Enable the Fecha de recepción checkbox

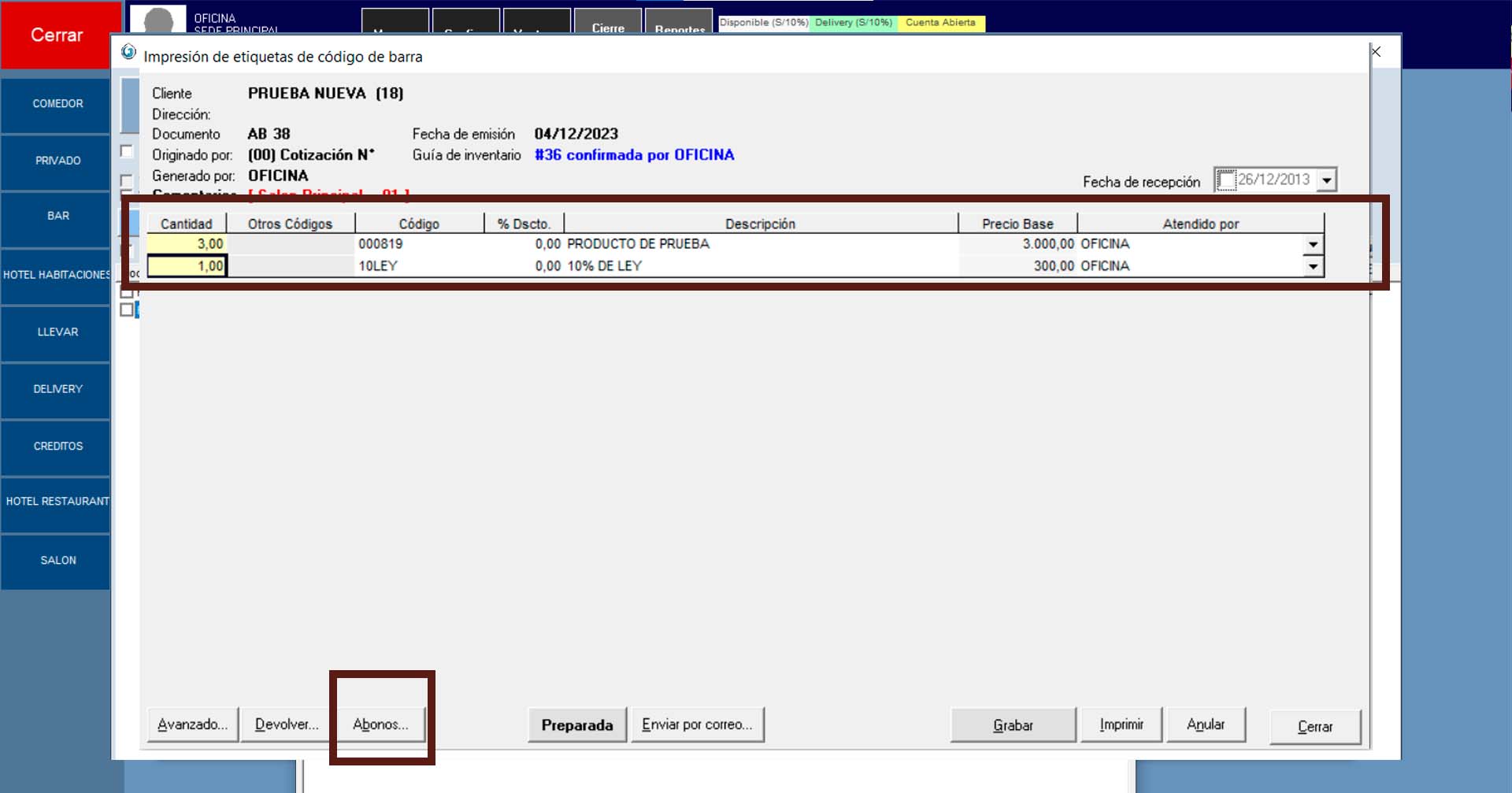coord(1225,180)
